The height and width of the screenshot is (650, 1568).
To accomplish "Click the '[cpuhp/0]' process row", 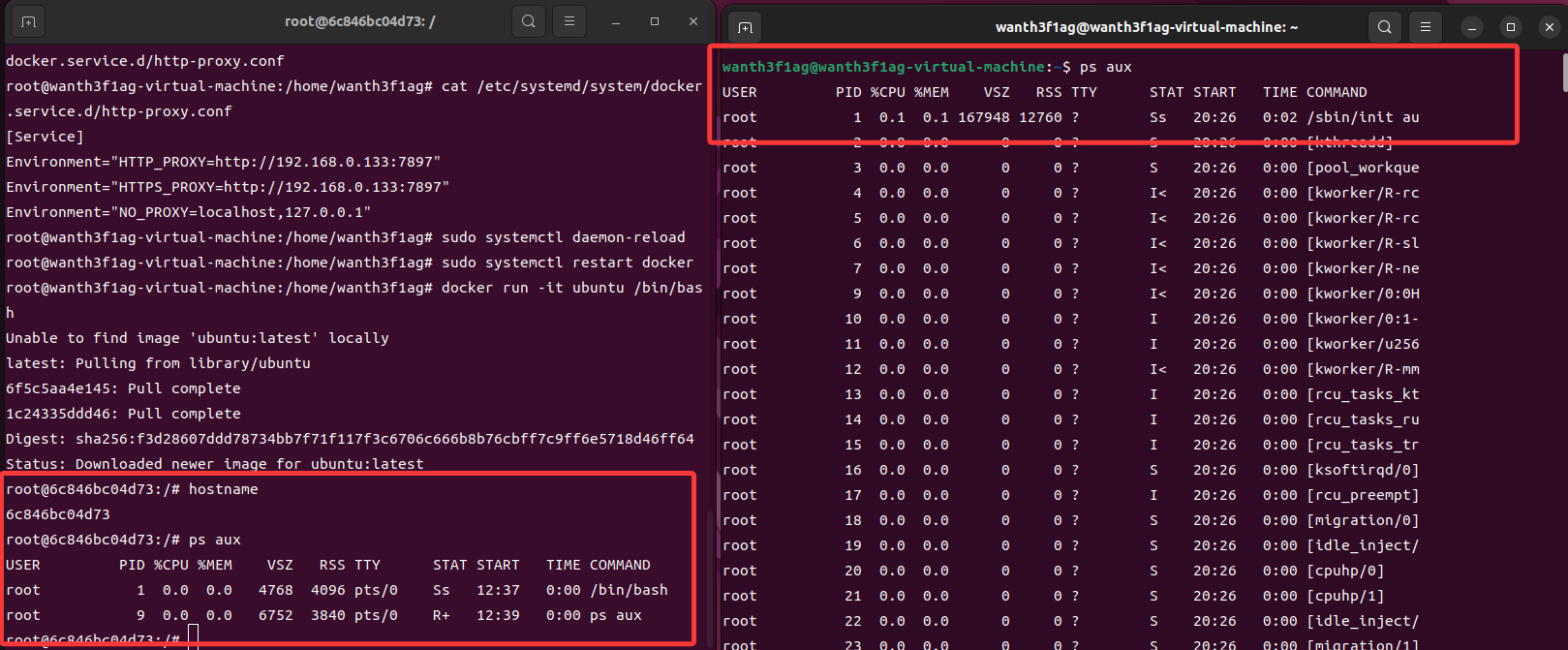I will coord(1054,571).
